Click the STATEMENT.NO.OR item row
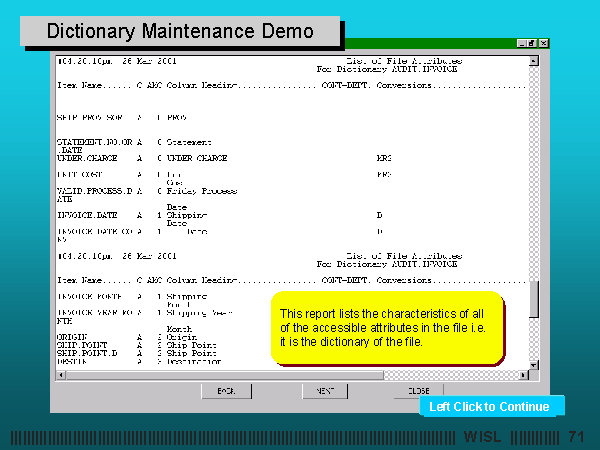600x450 pixels. pyautogui.click(x=96, y=142)
